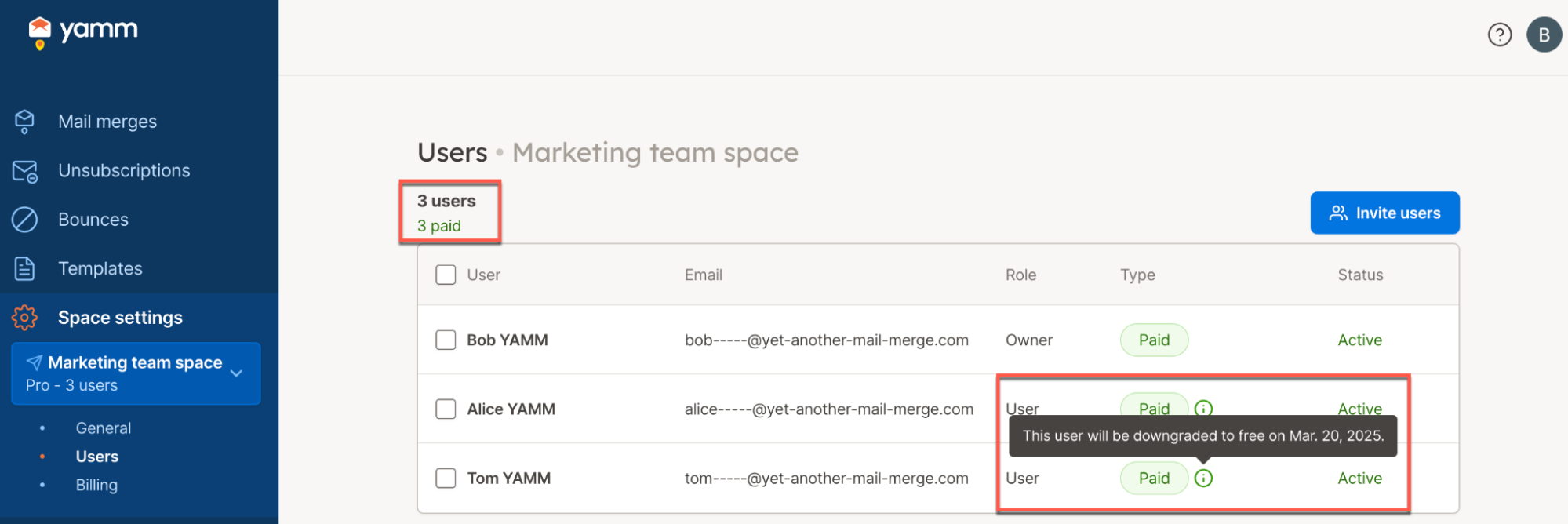Image resolution: width=1568 pixels, height=524 pixels.
Task: Click the downgrade notice tooltip
Action: click(x=1202, y=435)
